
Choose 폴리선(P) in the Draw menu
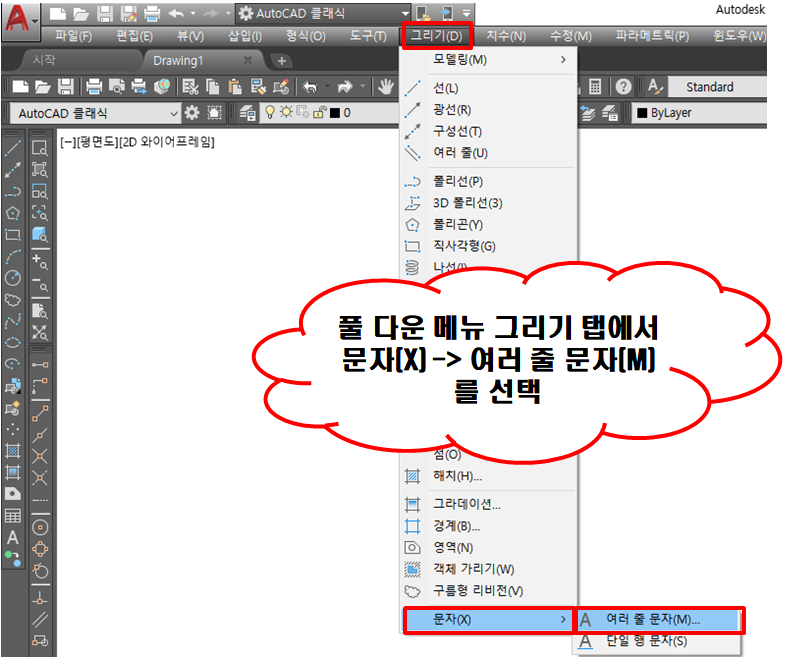pos(488,181)
